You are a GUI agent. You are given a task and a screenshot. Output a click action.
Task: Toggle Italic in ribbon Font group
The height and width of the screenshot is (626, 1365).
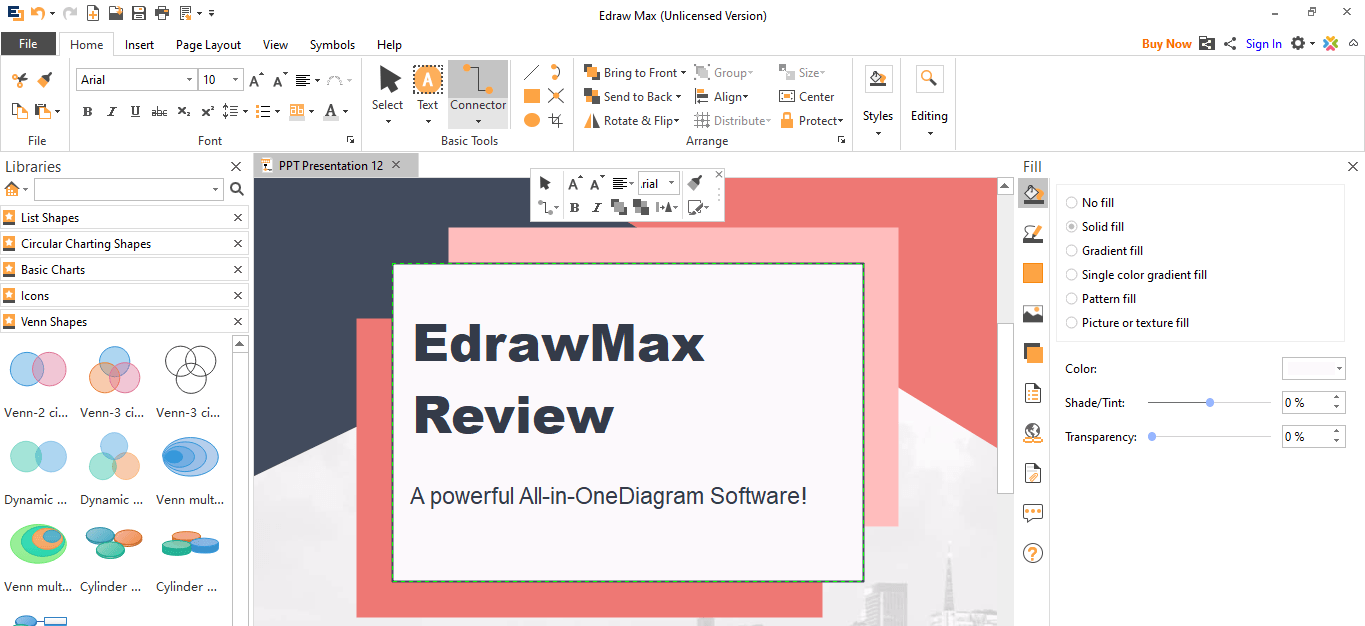click(x=111, y=111)
